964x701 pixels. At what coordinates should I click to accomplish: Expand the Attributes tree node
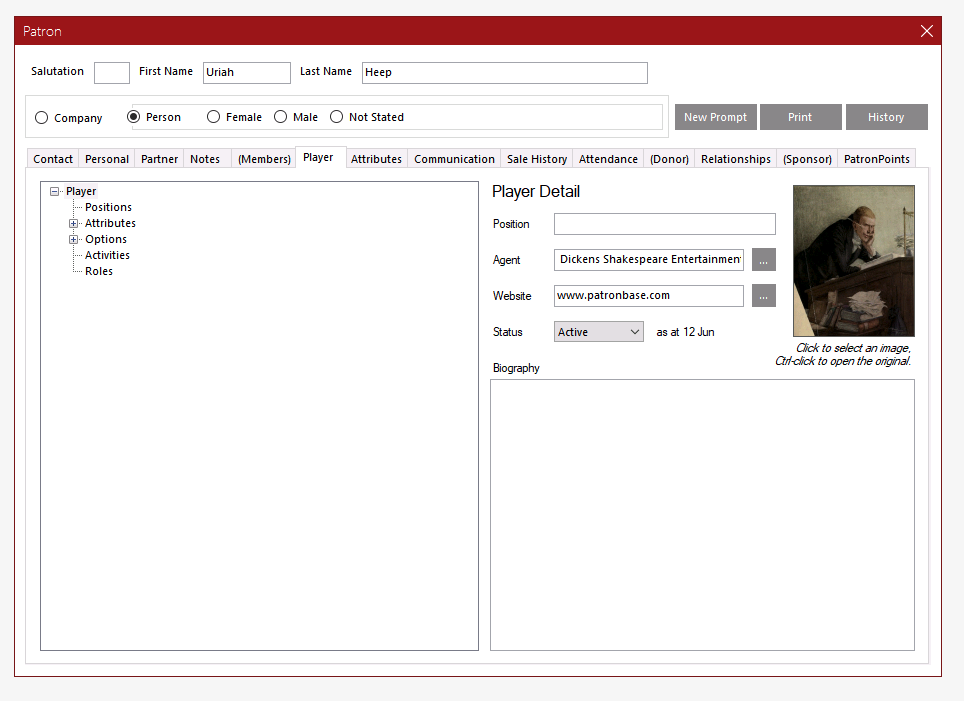pos(73,223)
